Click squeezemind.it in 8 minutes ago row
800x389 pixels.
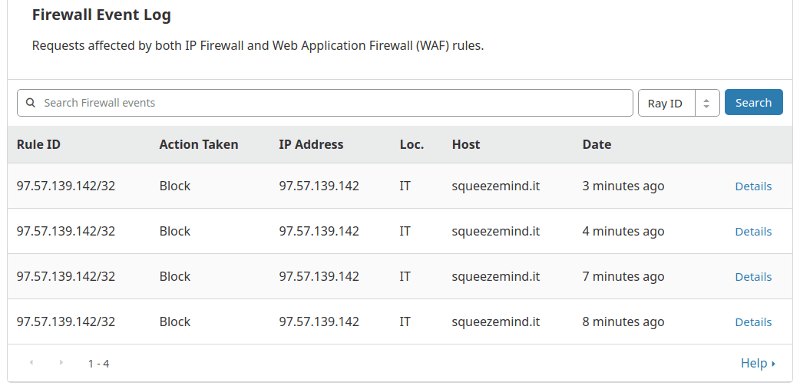(495, 322)
